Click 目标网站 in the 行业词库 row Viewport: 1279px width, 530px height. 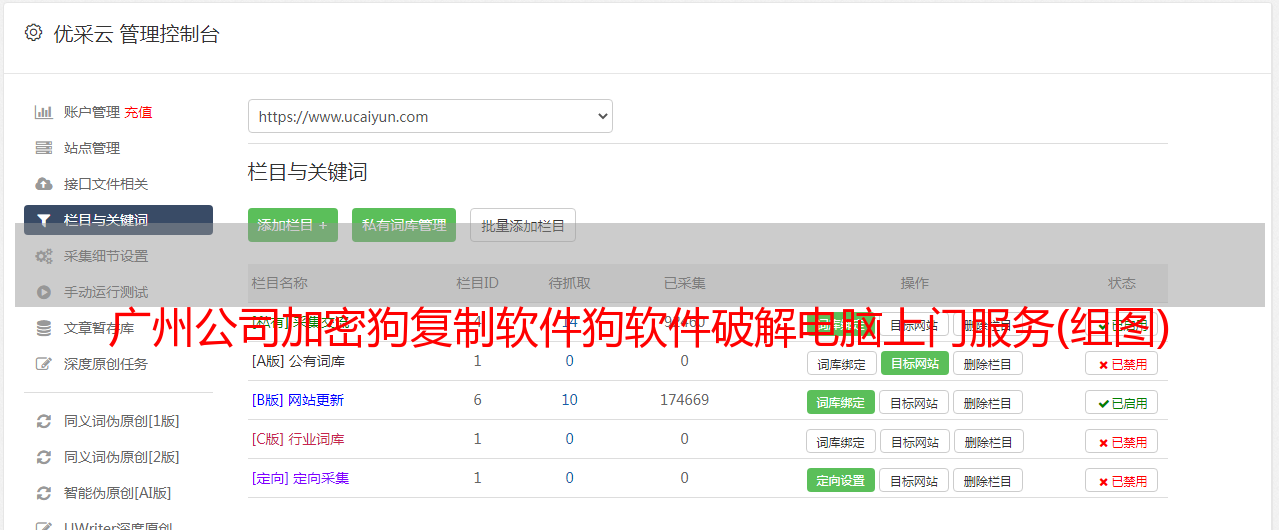914,441
